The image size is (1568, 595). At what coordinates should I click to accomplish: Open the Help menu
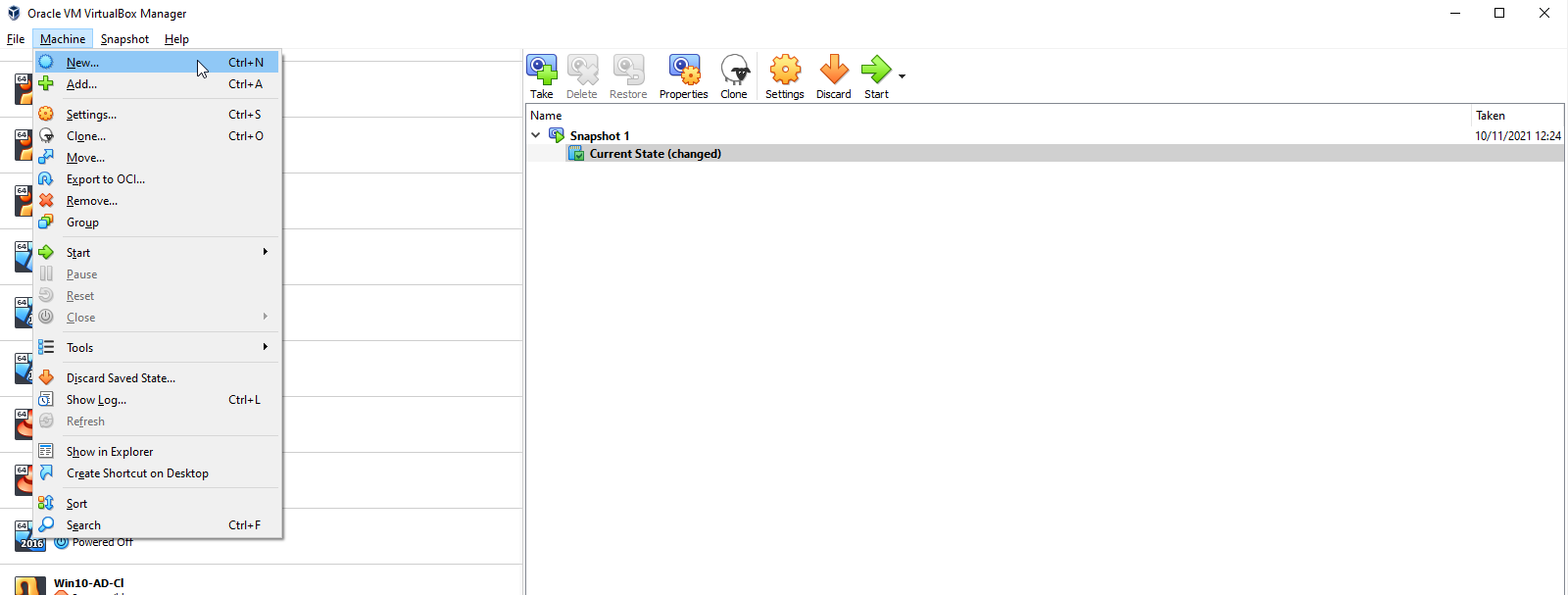click(x=176, y=39)
